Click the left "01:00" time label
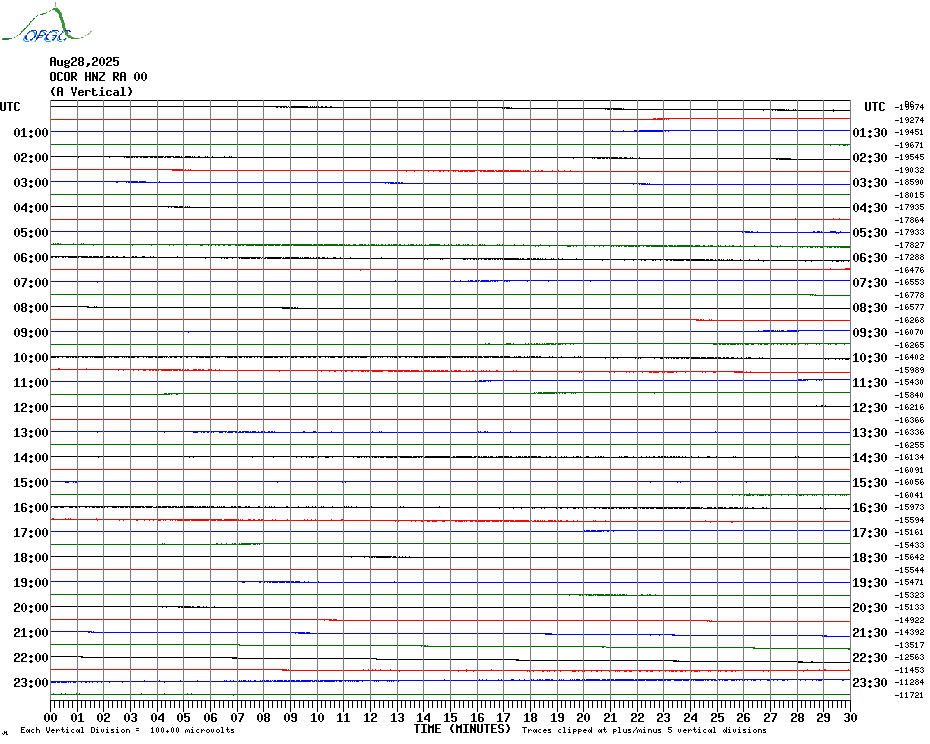Image resolution: width=930 pixels, height=744 pixels. click(x=31, y=132)
